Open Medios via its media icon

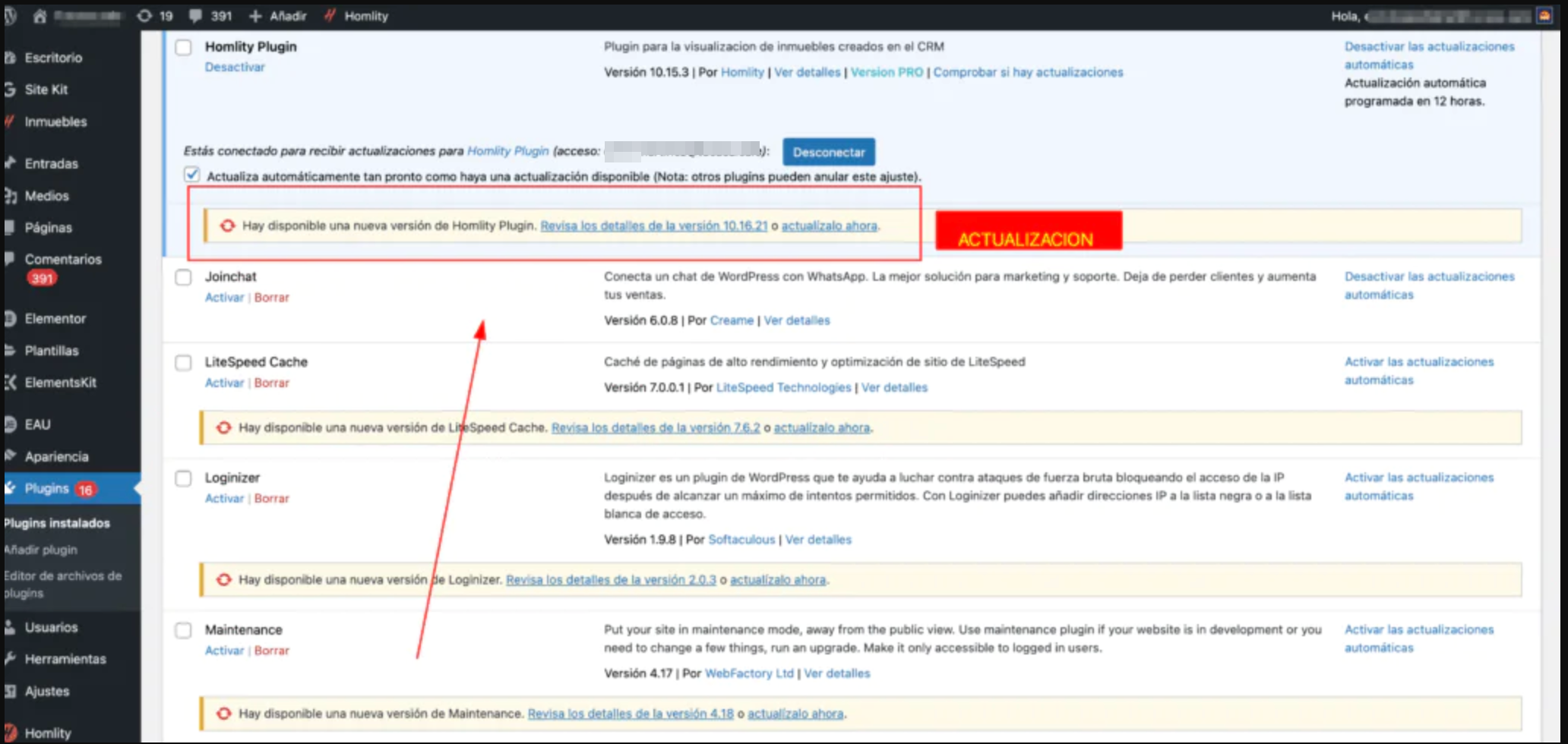pyautogui.click(x=10, y=195)
